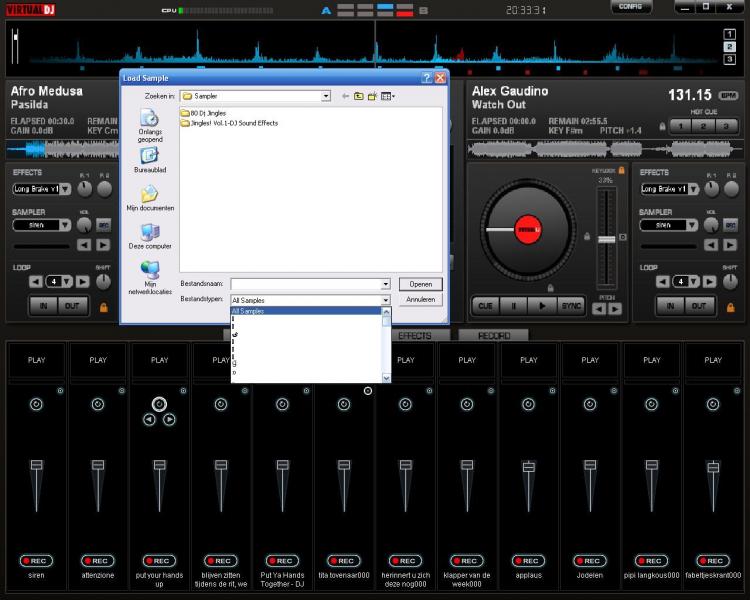The image size is (750, 600).
Task: Click the red center of the right turntable
Action: (528, 230)
